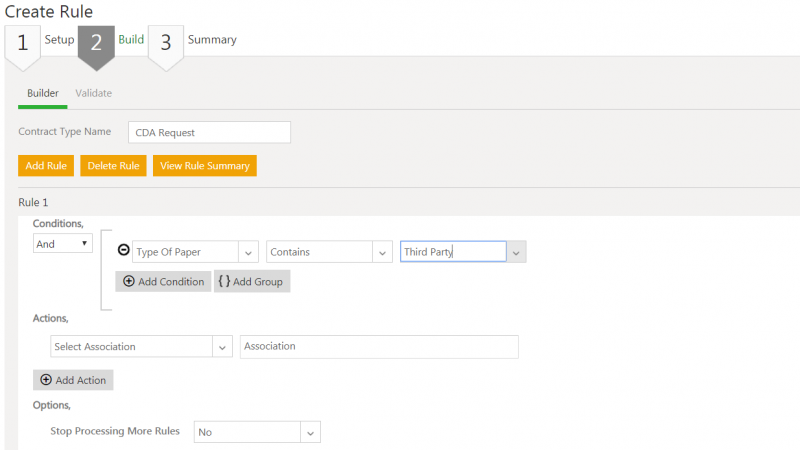Open the Contains operator dropdown
The image size is (800, 450).
(381, 253)
